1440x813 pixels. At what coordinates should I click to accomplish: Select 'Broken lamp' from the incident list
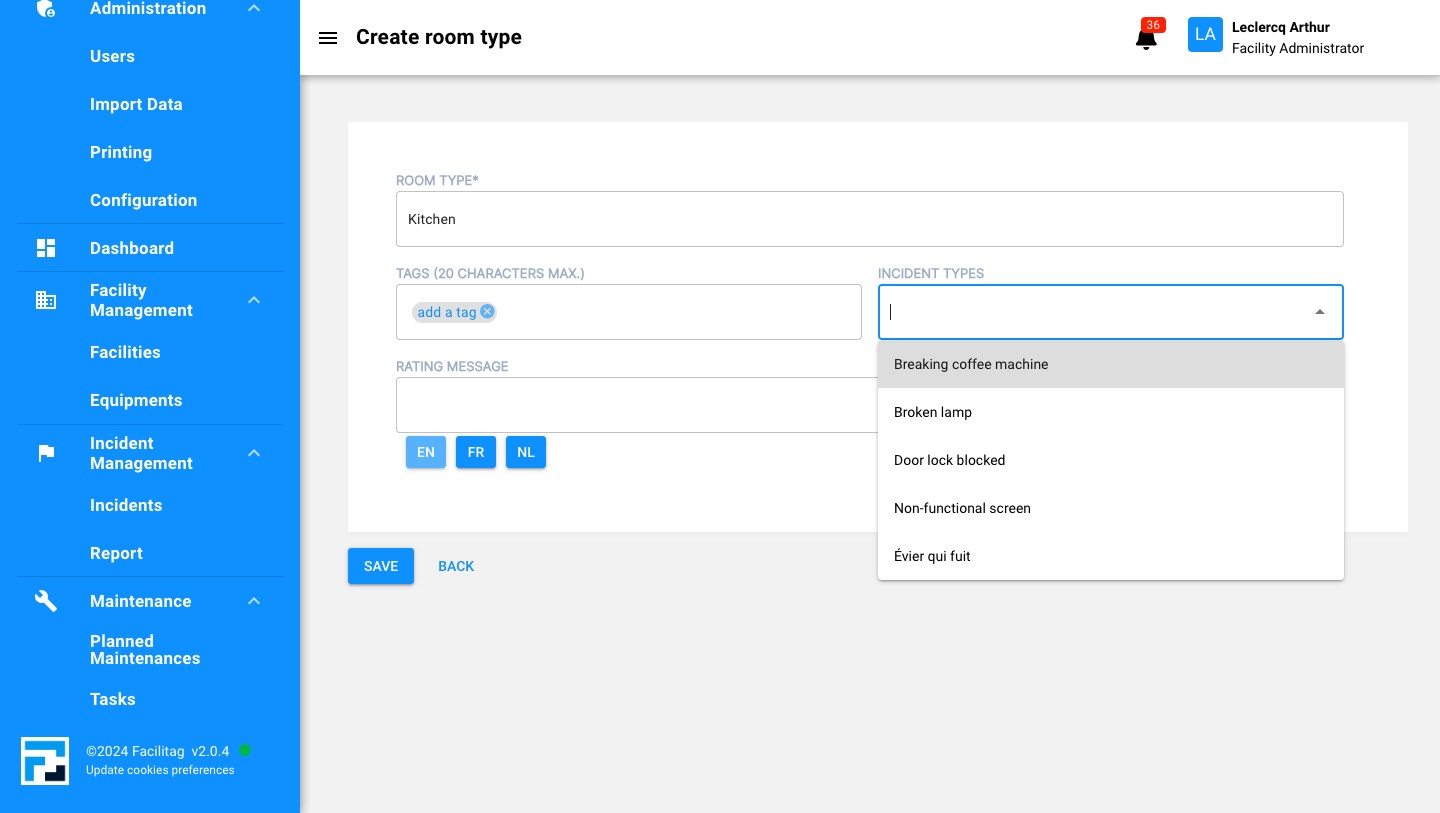pyautogui.click(x=932, y=412)
